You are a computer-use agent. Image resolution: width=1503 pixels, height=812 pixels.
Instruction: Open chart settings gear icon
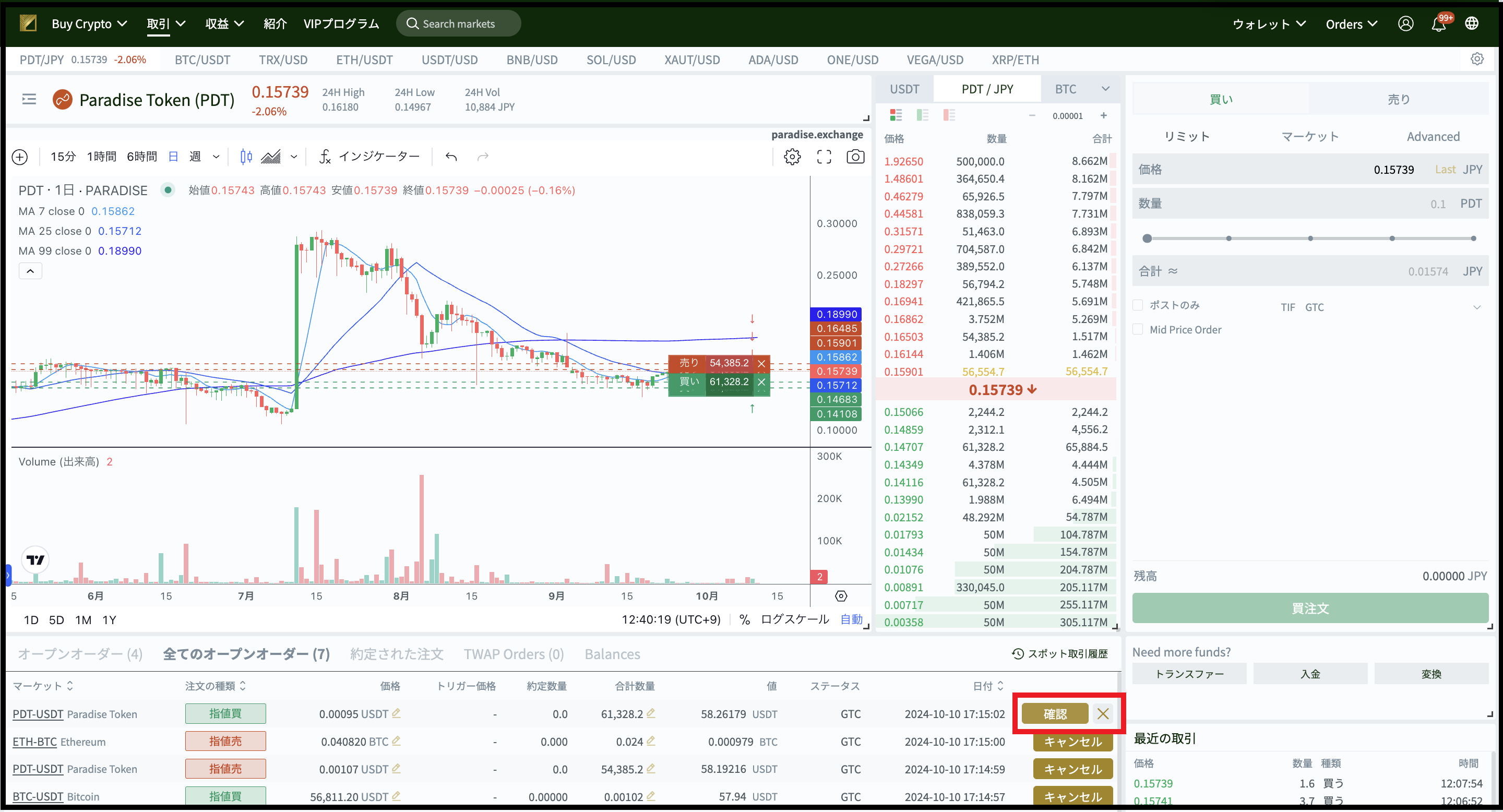[x=792, y=157]
